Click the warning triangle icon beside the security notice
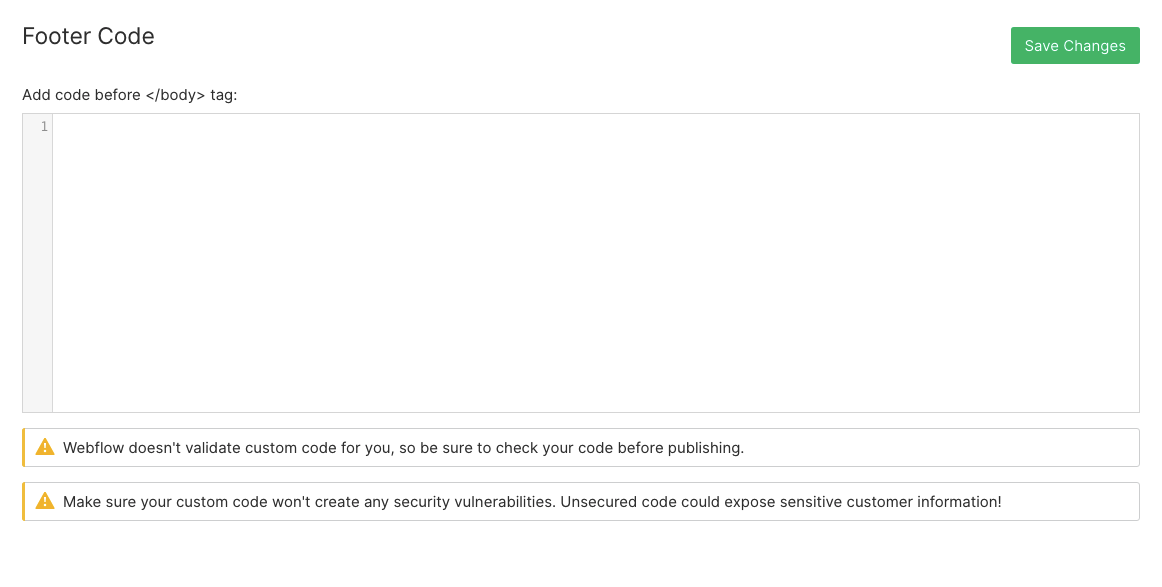This screenshot has width=1162, height=587. pos(45,501)
